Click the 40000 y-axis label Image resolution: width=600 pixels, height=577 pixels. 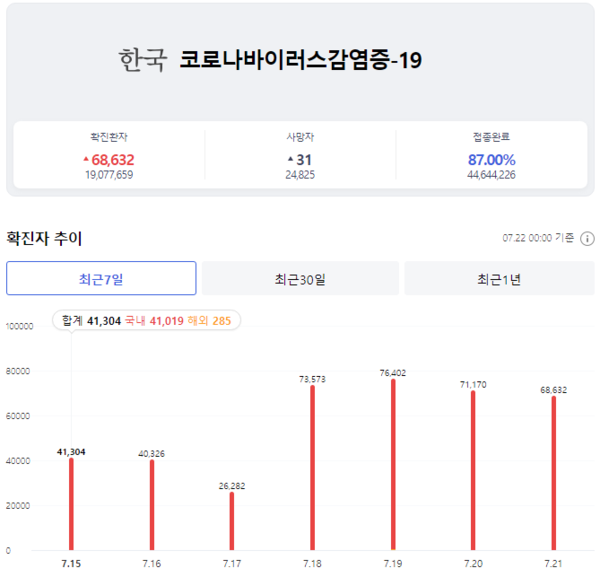click(18, 461)
